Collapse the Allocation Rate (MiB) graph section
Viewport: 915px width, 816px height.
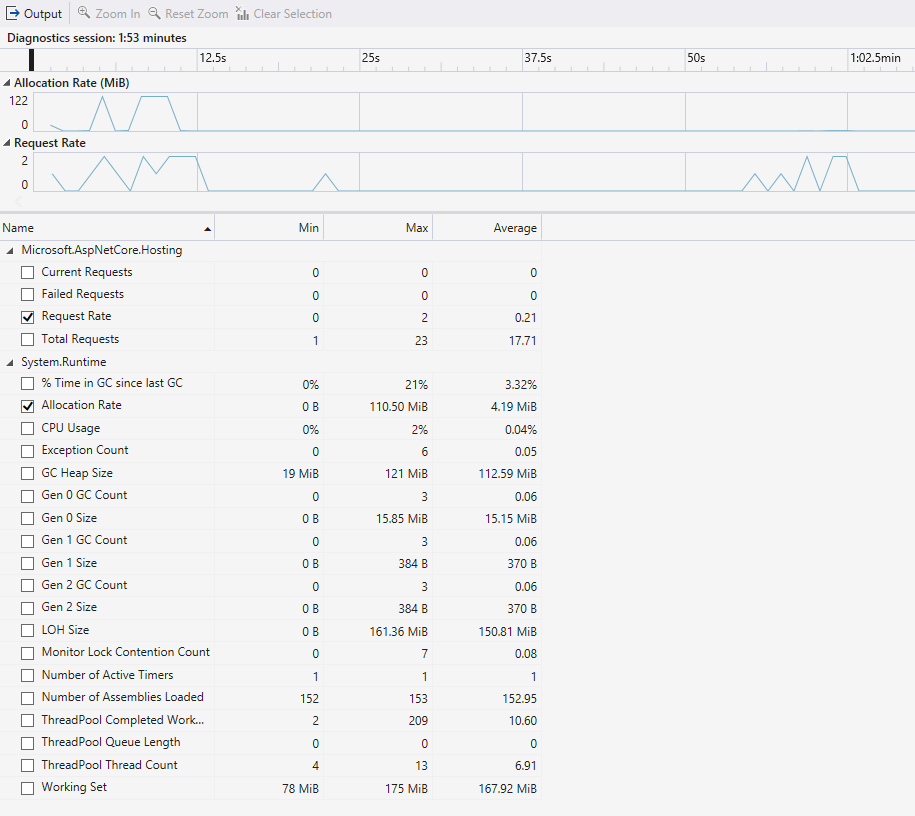tap(8, 83)
